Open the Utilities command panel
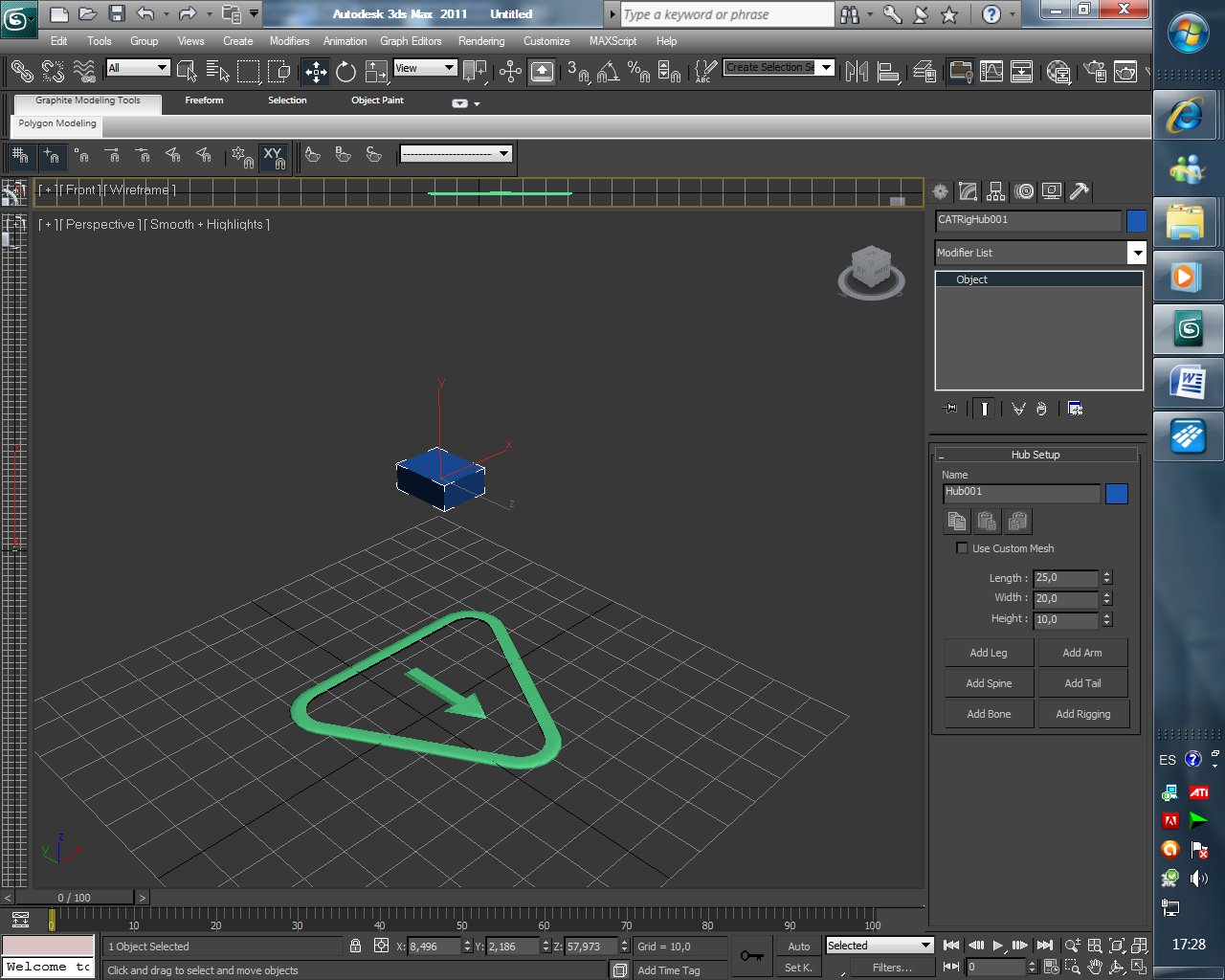The image size is (1225, 980). pyautogui.click(x=1080, y=191)
